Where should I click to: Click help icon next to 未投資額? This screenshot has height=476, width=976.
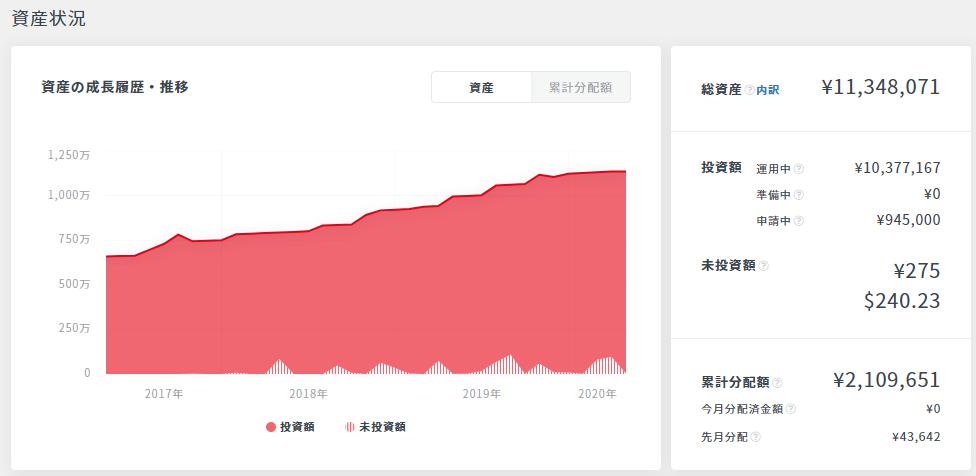click(x=763, y=266)
